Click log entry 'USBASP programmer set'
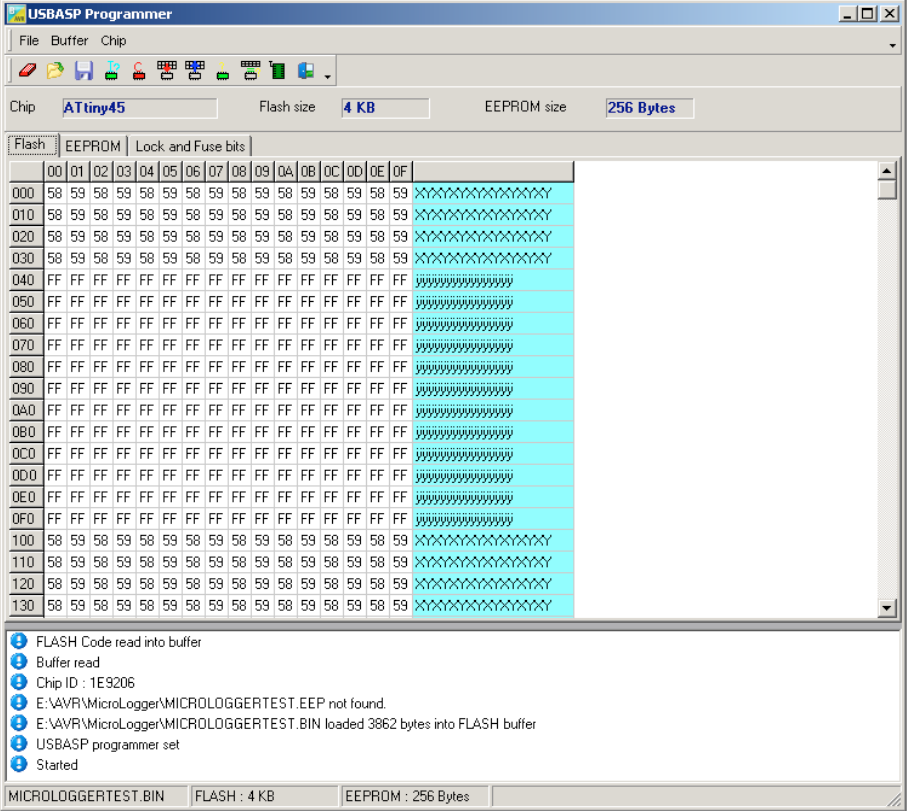 (108, 744)
